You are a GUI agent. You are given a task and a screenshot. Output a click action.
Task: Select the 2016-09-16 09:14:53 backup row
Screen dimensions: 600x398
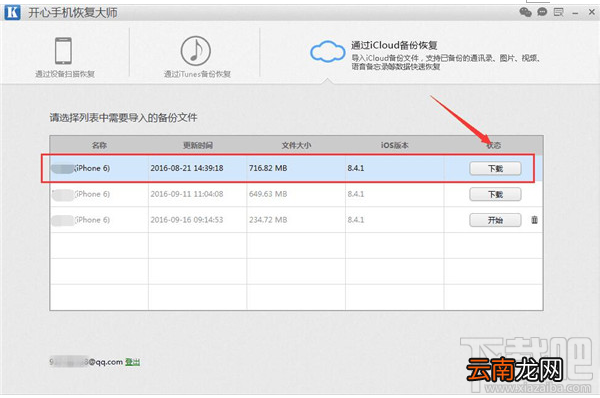pyautogui.click(x=296, y=220)
